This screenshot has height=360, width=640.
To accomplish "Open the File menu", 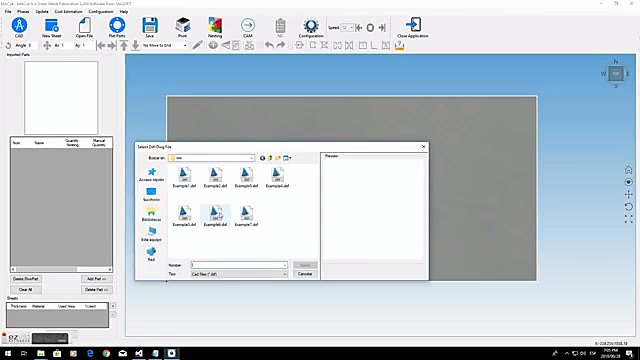I will point(8,11).
